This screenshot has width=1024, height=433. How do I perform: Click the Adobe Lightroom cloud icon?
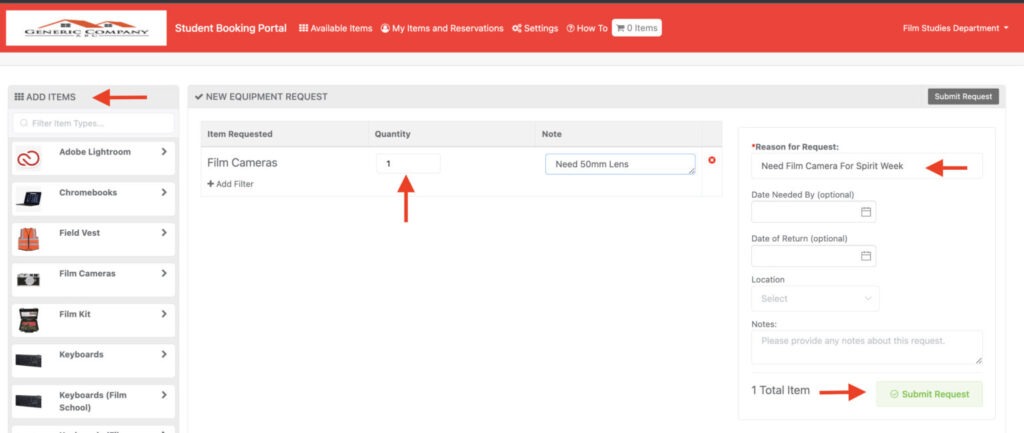[28, 158]
